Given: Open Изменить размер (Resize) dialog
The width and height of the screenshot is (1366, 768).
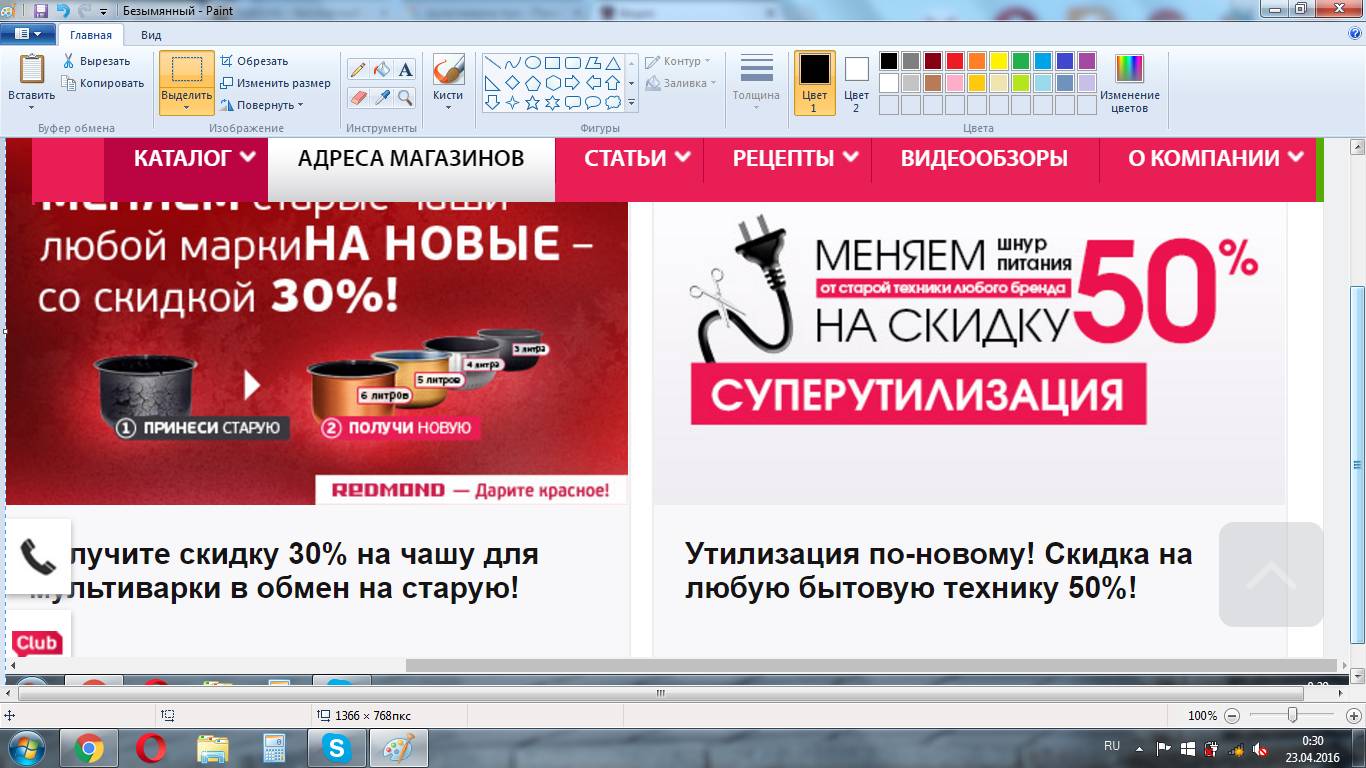Looking at the screenshot, I should (275, 83).
